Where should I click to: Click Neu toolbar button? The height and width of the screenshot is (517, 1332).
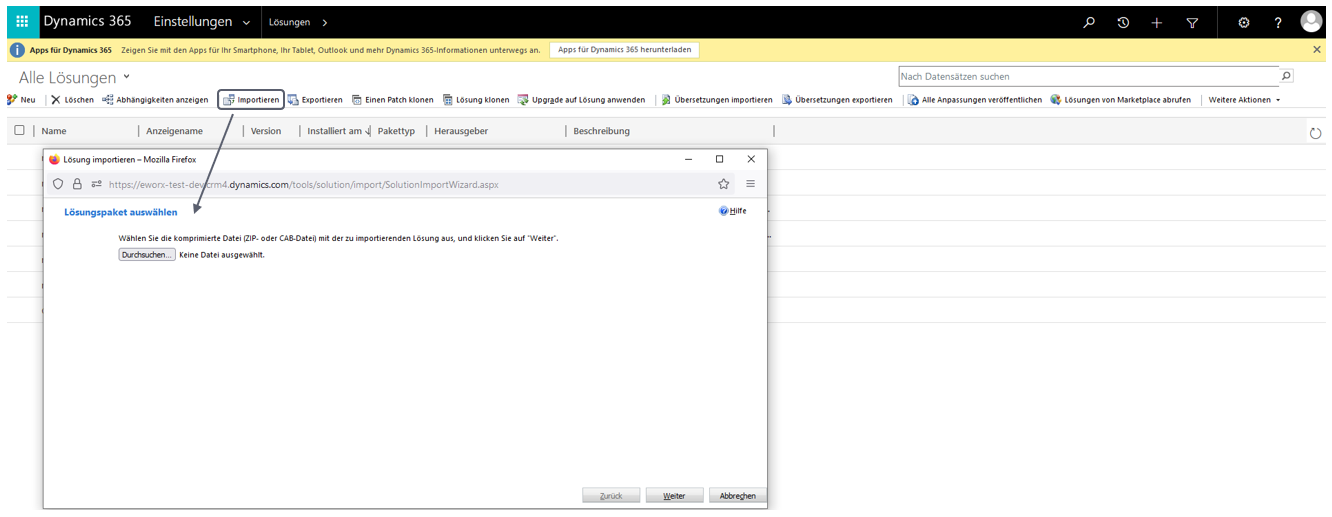tap(21, 100)
